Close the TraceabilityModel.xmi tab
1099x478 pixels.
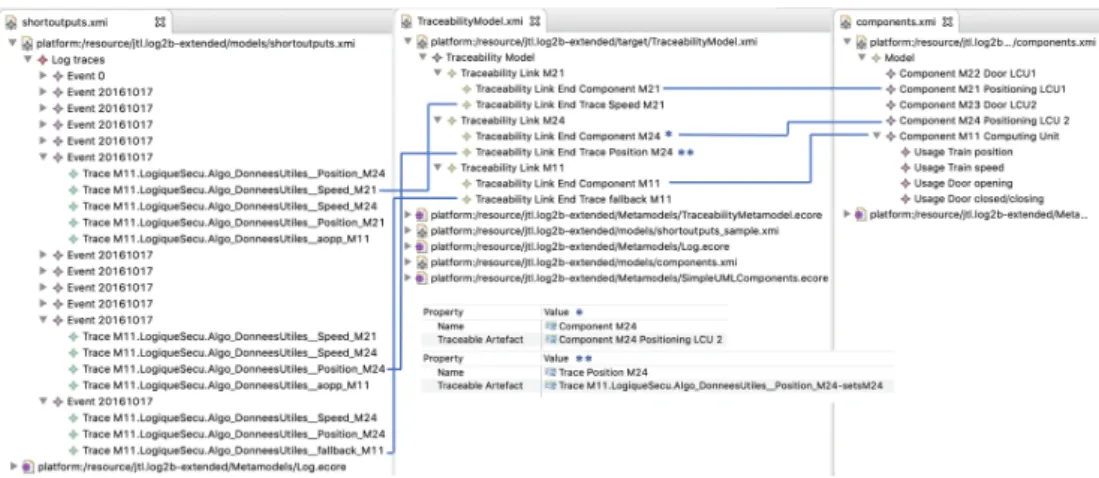click(535, 21)
